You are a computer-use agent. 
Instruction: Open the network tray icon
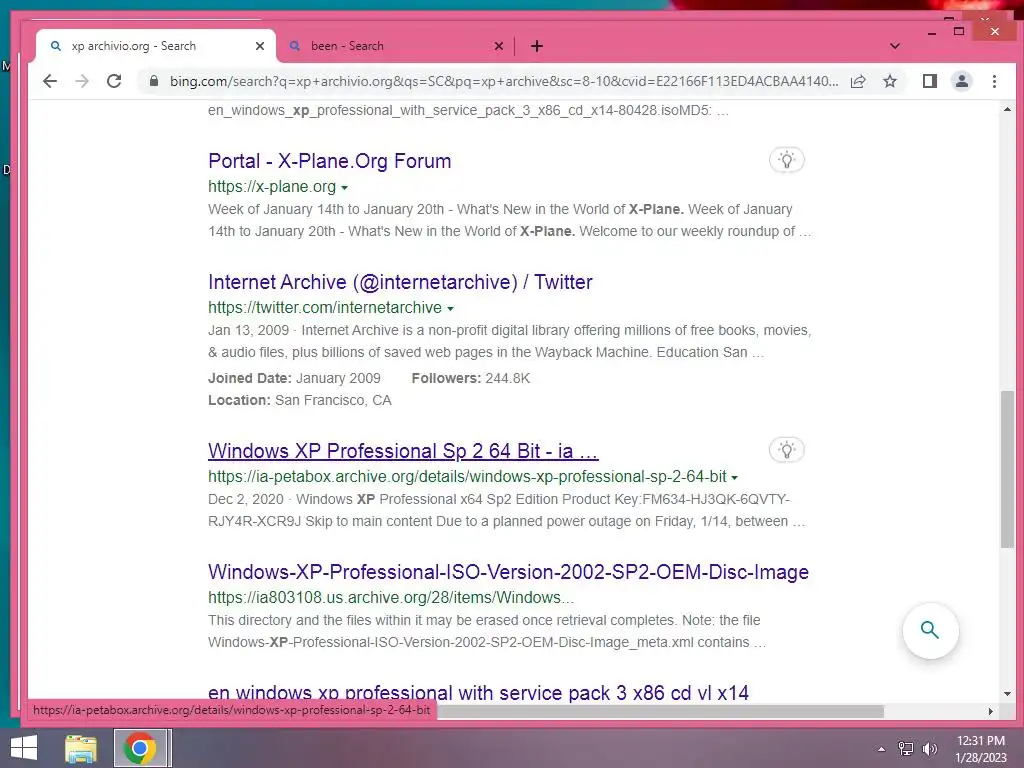[906, 749]
